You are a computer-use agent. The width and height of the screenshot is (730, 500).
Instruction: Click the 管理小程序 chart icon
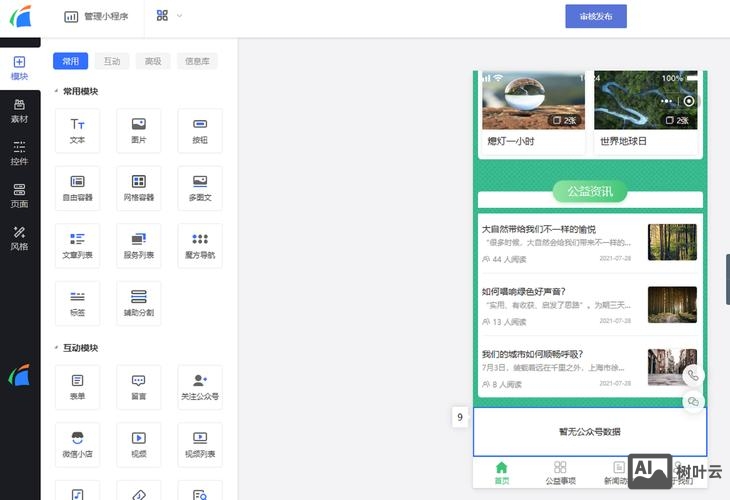pyautogui.click(x=71, y=17)
